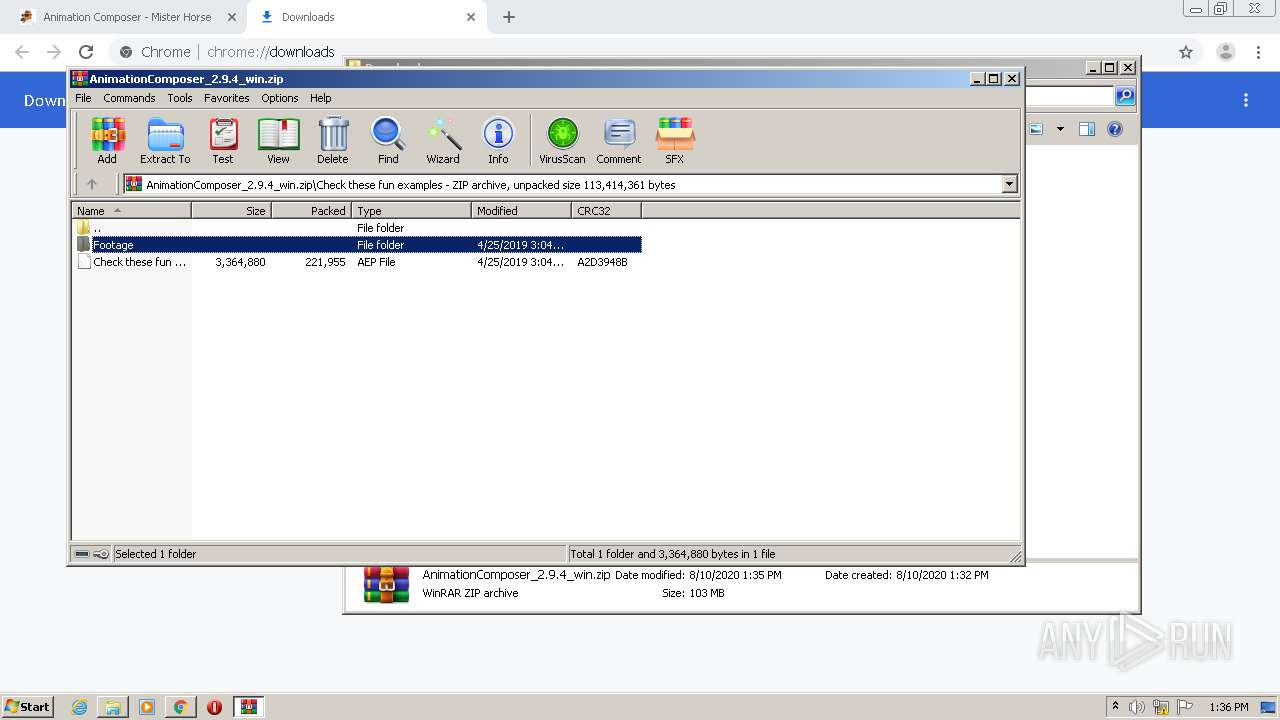Open Windows Explorer taskbar icon

coord(113,707)
